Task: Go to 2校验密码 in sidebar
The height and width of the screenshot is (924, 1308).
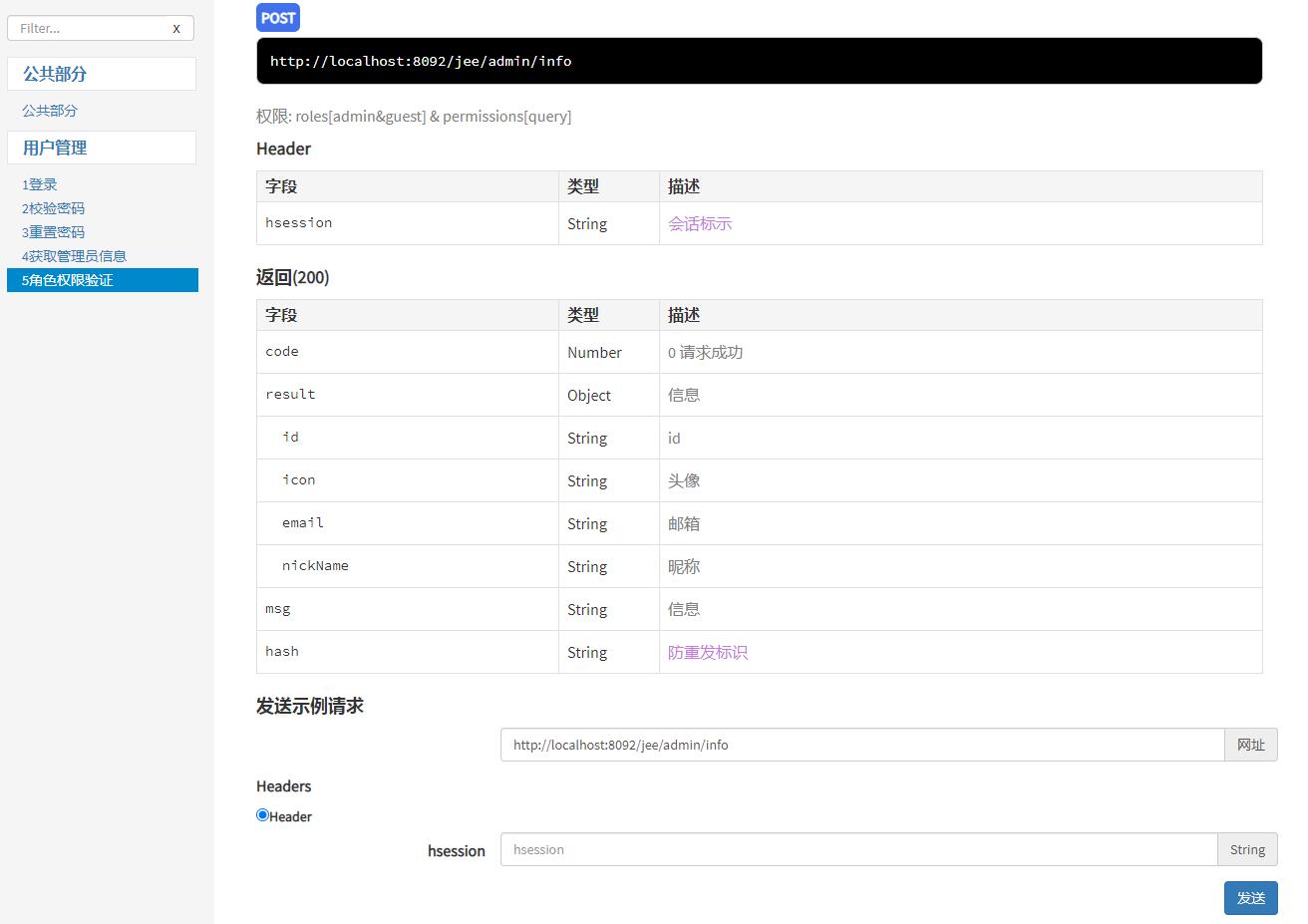Action: [x=53, y=208]
